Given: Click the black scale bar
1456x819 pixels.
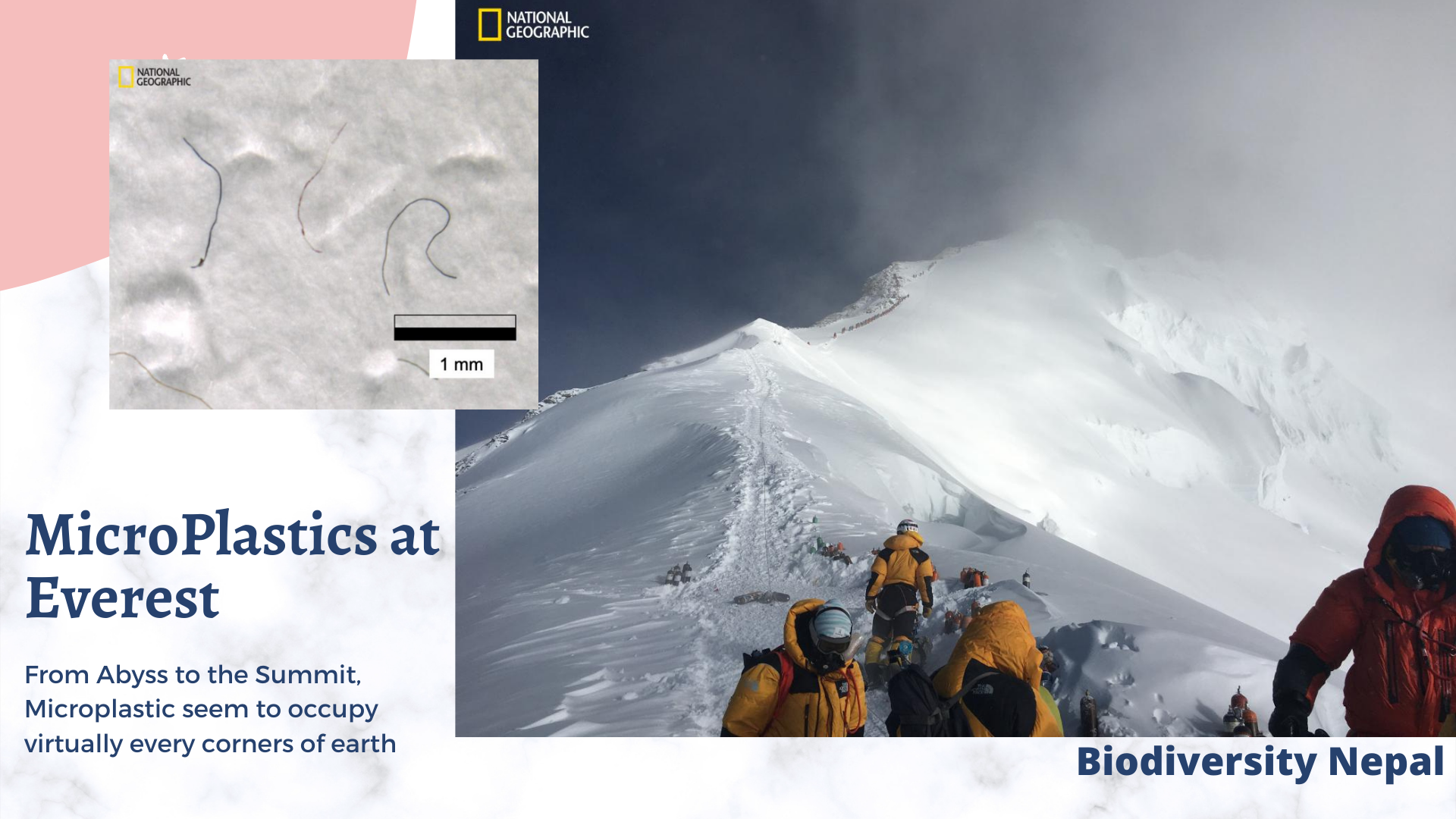Looking at the screenshot, I should tap(455, 334).
